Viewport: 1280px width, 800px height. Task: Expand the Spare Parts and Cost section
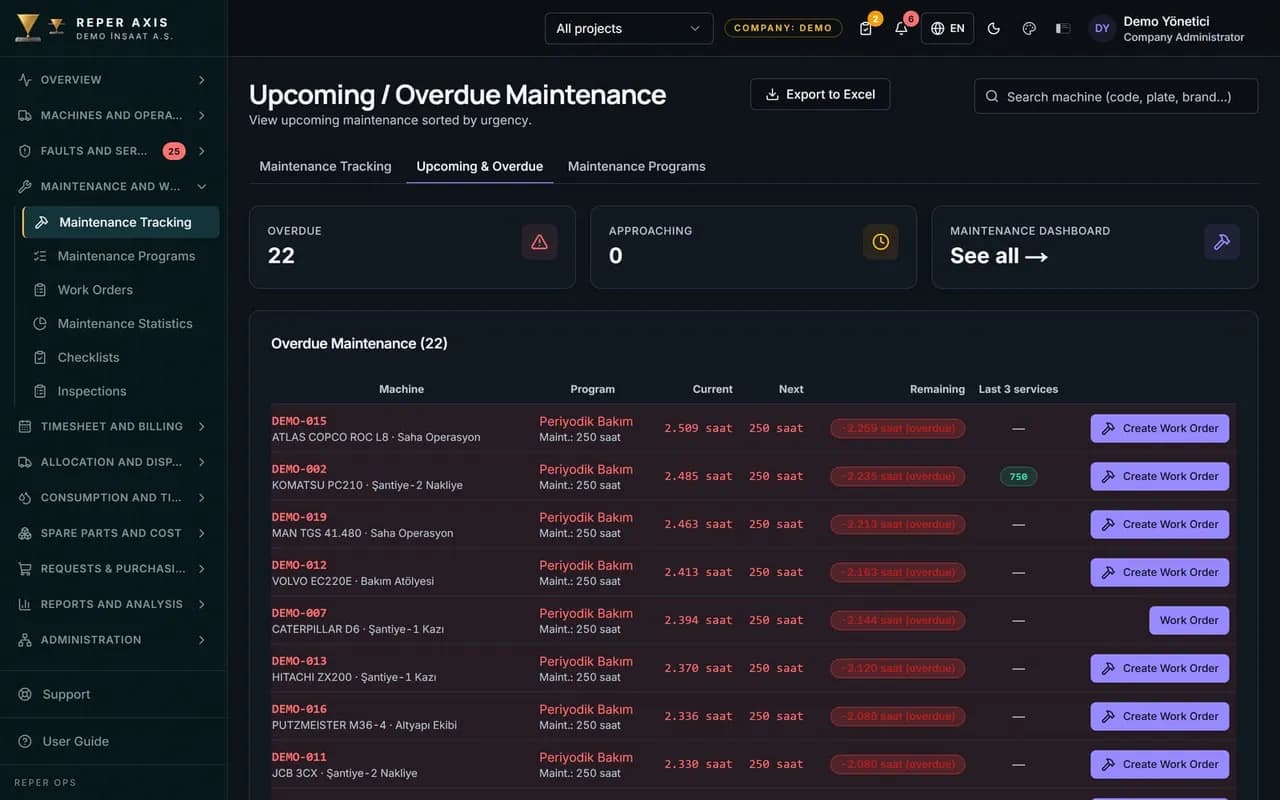pos(113,533)
